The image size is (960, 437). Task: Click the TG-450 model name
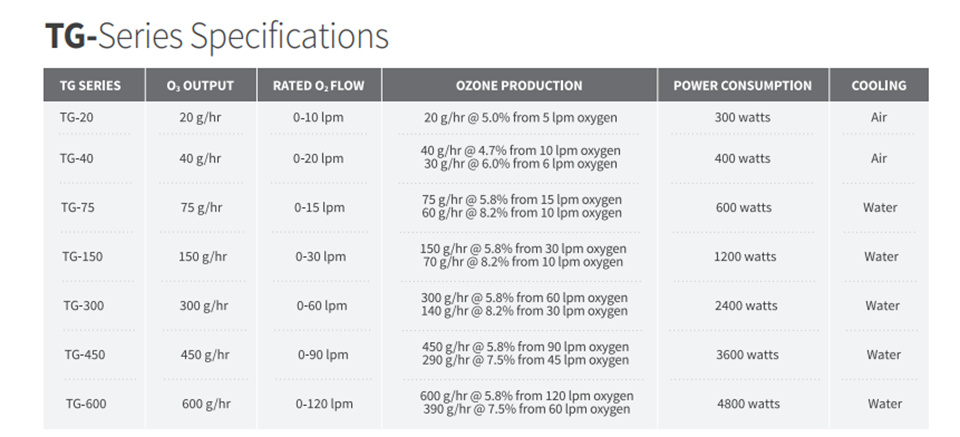click(85, 354)
